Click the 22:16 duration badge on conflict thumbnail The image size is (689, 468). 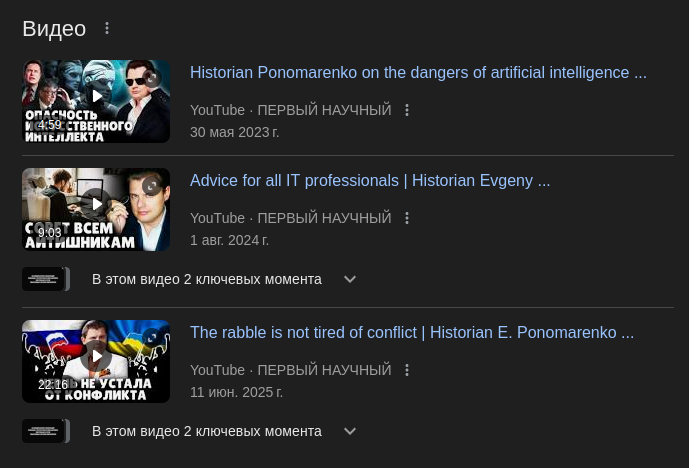53,385
